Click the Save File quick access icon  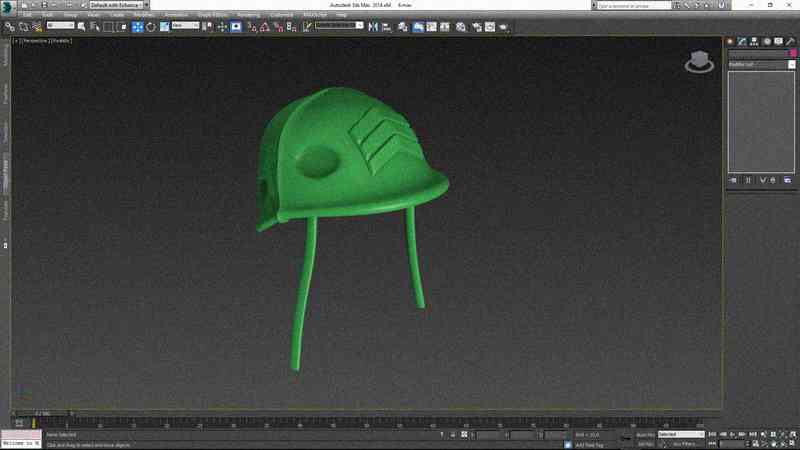pyautogui.click(x=44, y=5)
